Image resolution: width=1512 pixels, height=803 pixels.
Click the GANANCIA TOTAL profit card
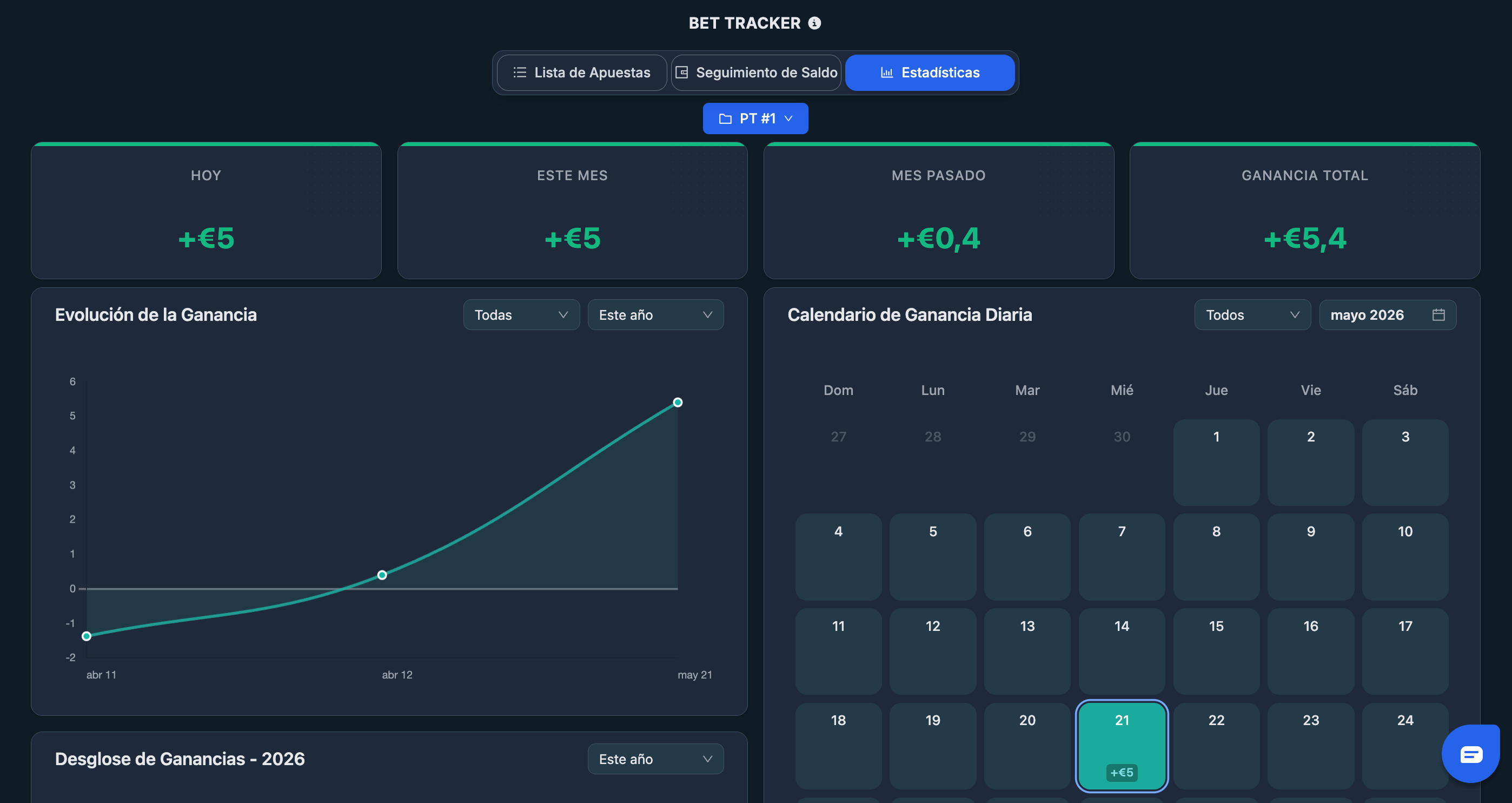point(1305,211)
